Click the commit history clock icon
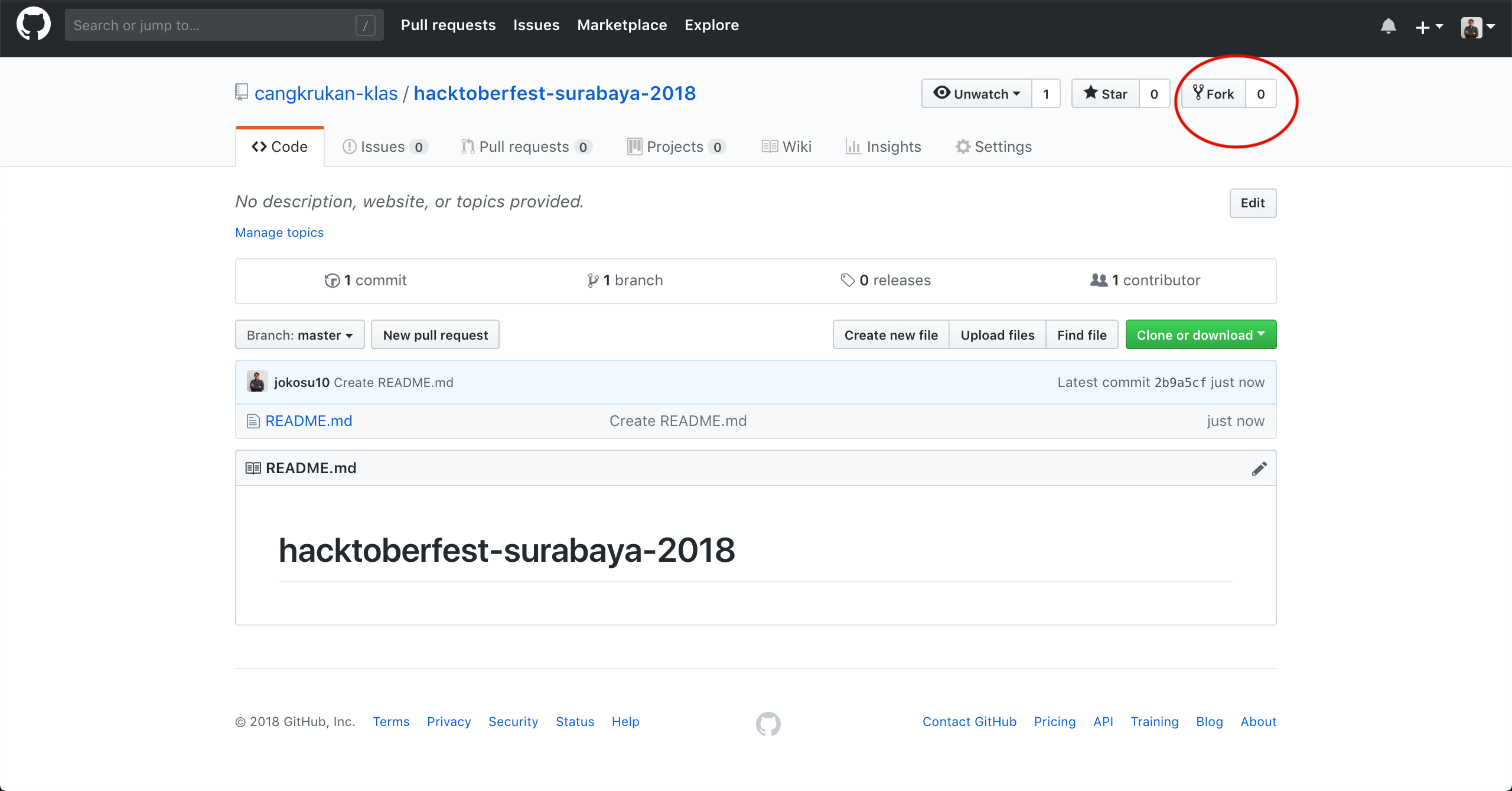Screen dimensions: 1512x791 point(332,281)
